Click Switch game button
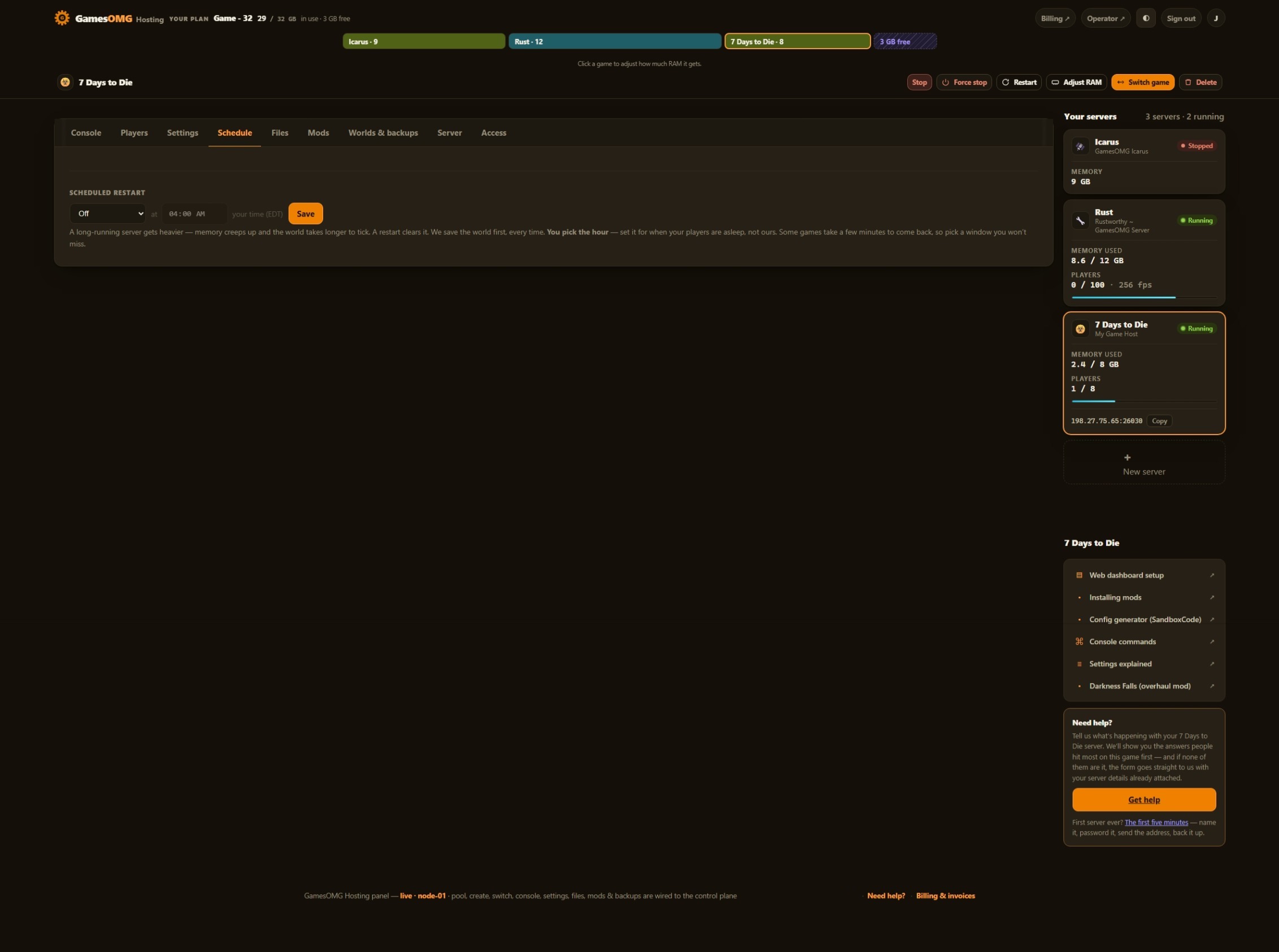This screenshot has height=952, width=1279. [x=1142, y=82]
